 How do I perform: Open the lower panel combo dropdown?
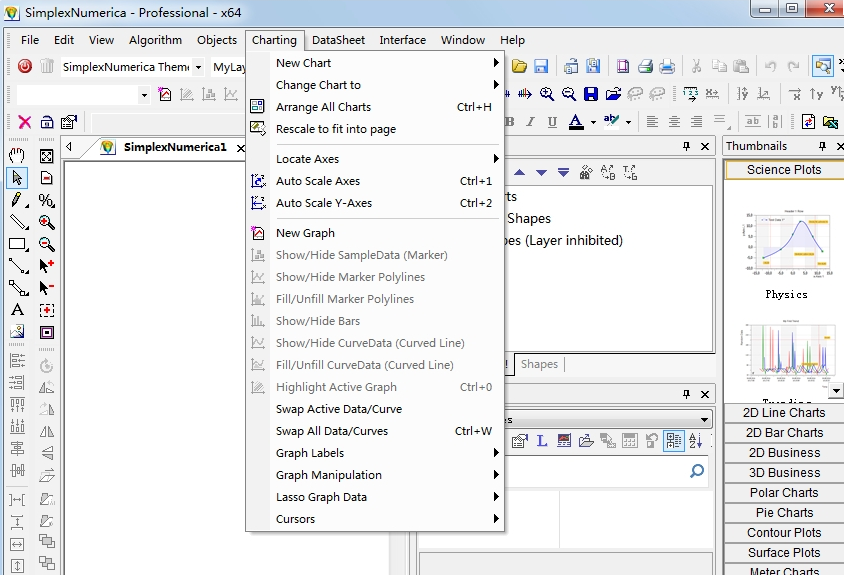[704, 419]
